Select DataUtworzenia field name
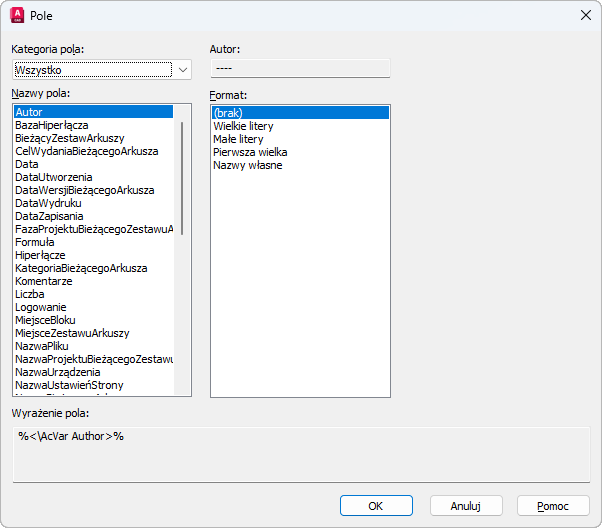 [x=54, y=177]
